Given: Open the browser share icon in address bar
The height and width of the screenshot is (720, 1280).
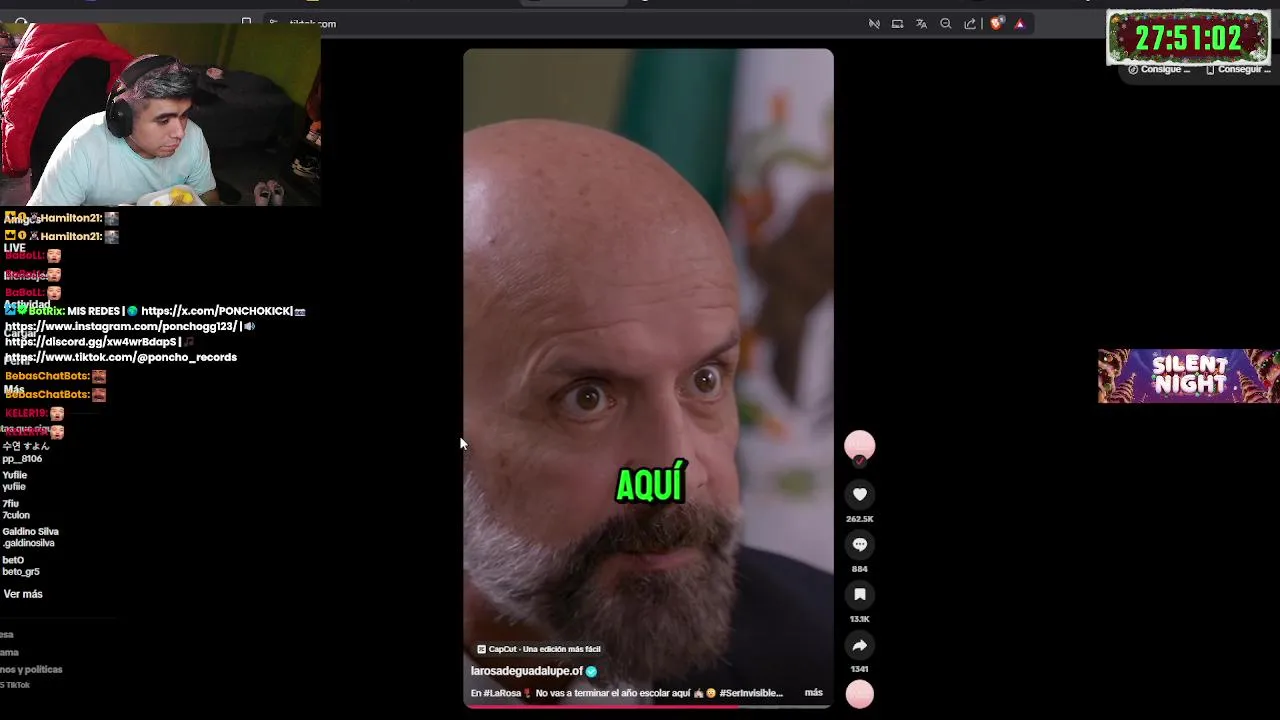Looking at the screenshot, I should 970,23.
